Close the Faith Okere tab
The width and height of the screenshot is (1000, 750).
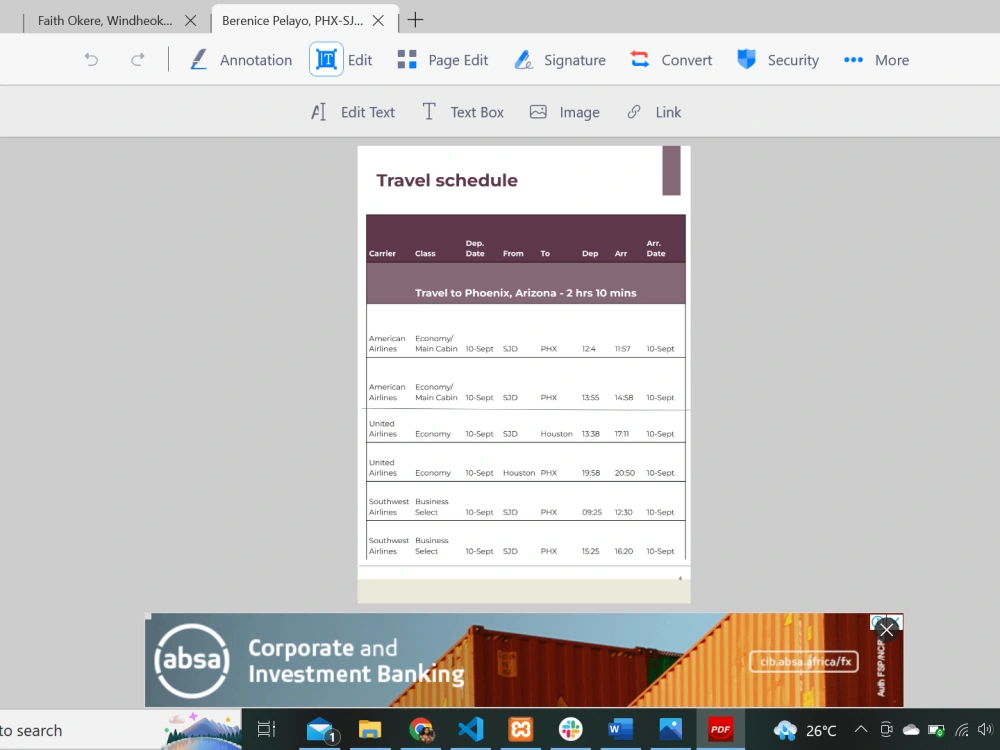coord(190,20)
